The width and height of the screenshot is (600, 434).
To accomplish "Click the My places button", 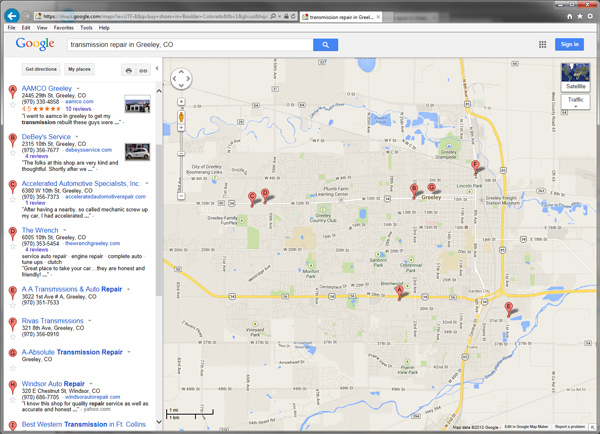I will (79, 69).
